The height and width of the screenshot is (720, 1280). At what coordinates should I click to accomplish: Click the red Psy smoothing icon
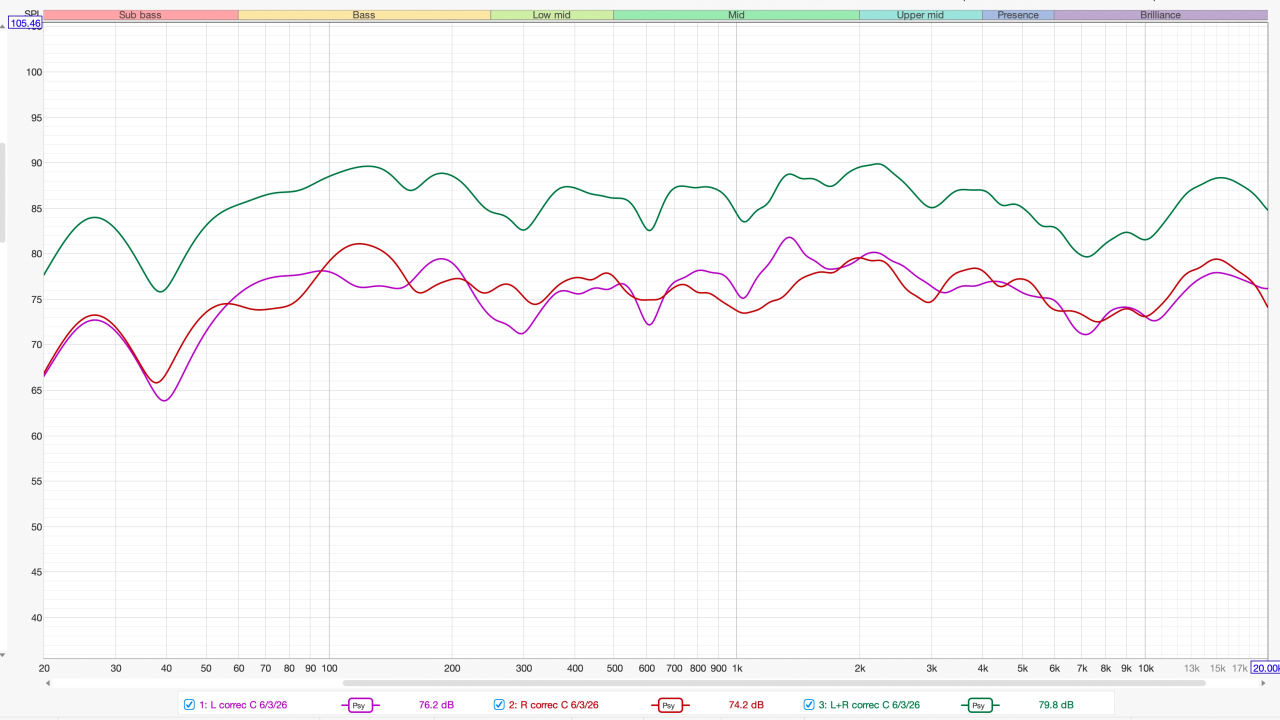670,705
